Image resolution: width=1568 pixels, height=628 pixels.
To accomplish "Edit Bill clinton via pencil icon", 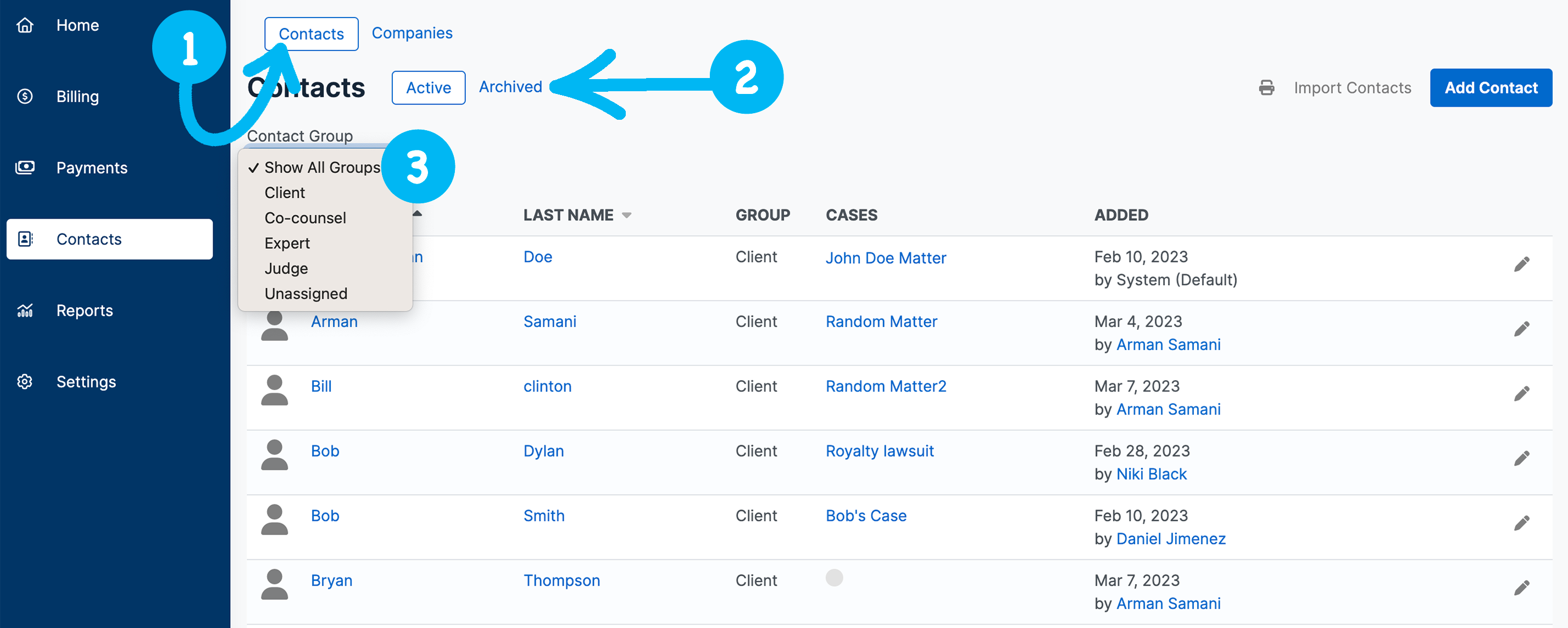I will [1521, 394].
